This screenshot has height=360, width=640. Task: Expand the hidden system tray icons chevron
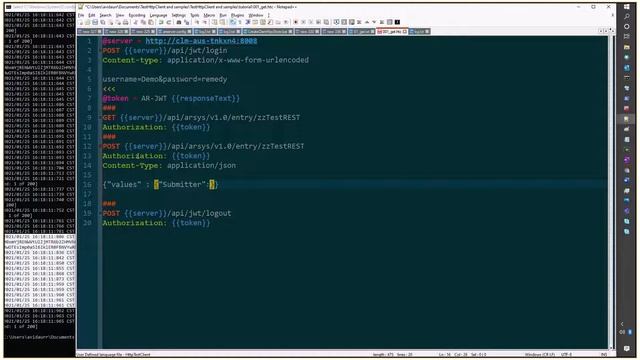coord(622,324)
